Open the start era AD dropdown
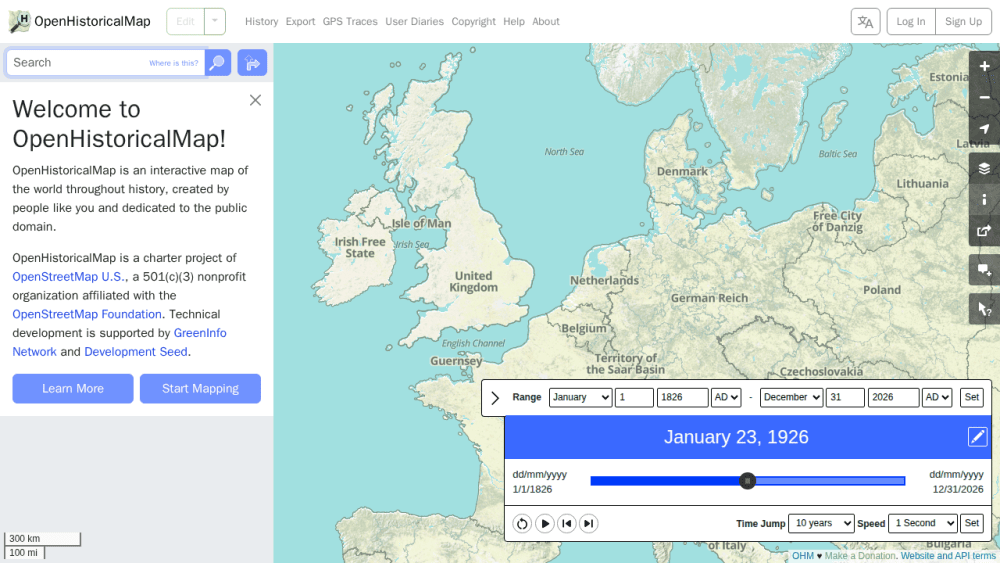This screenshot has height=563, width=1000. coord(726,397)
